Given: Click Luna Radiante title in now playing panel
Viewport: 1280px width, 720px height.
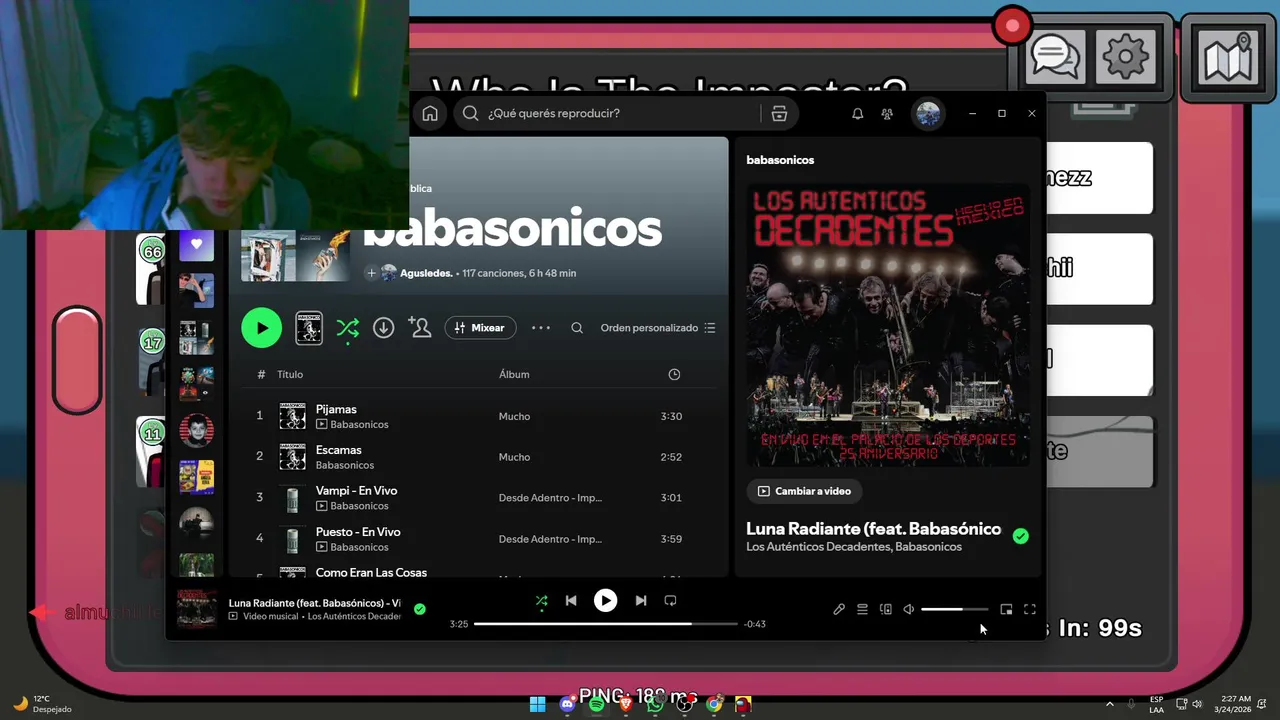Looking at the screenshot, I should click(874, 528).
